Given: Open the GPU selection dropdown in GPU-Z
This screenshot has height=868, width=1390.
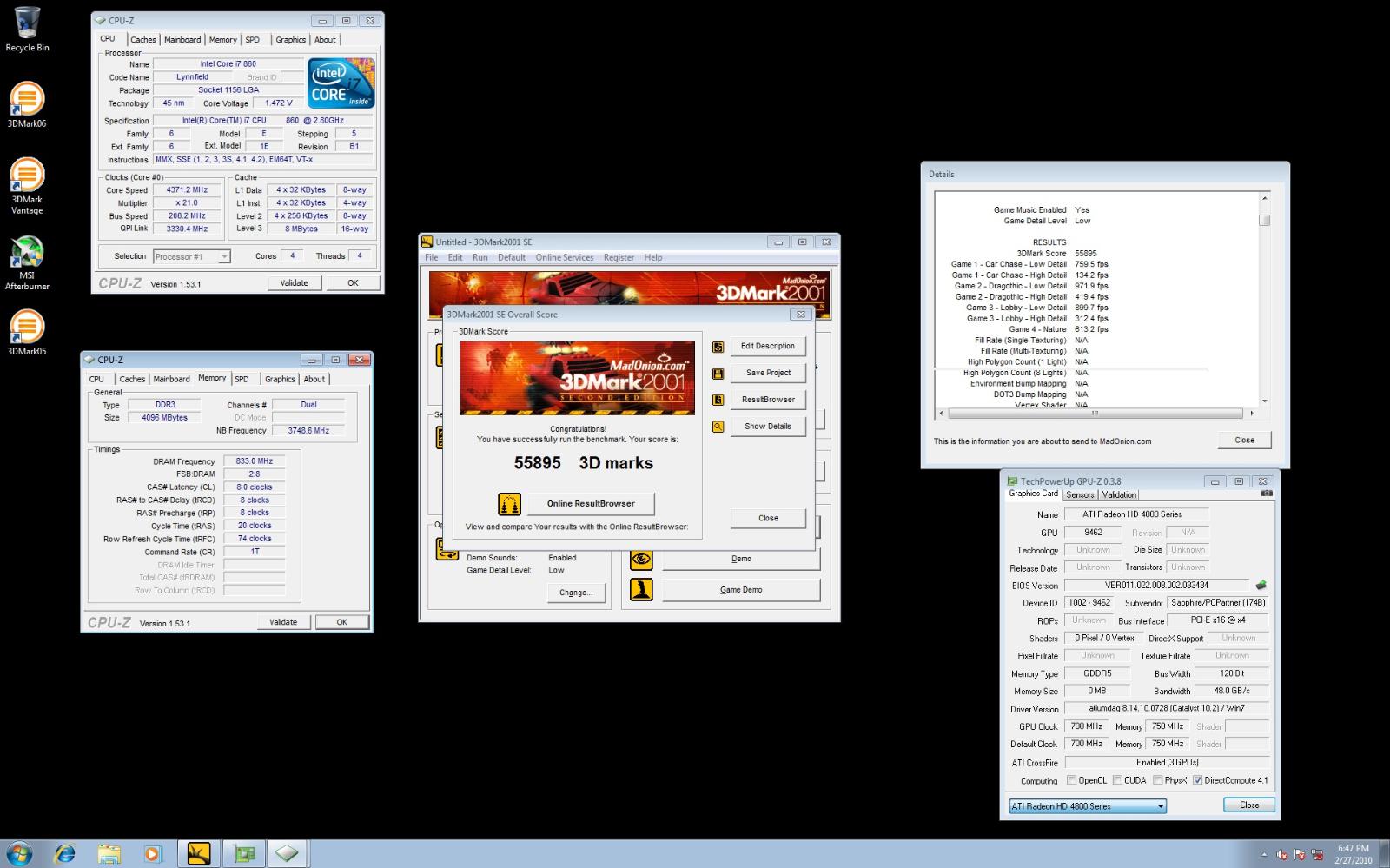Looking at the screenshot, I should coord(1087,806).
